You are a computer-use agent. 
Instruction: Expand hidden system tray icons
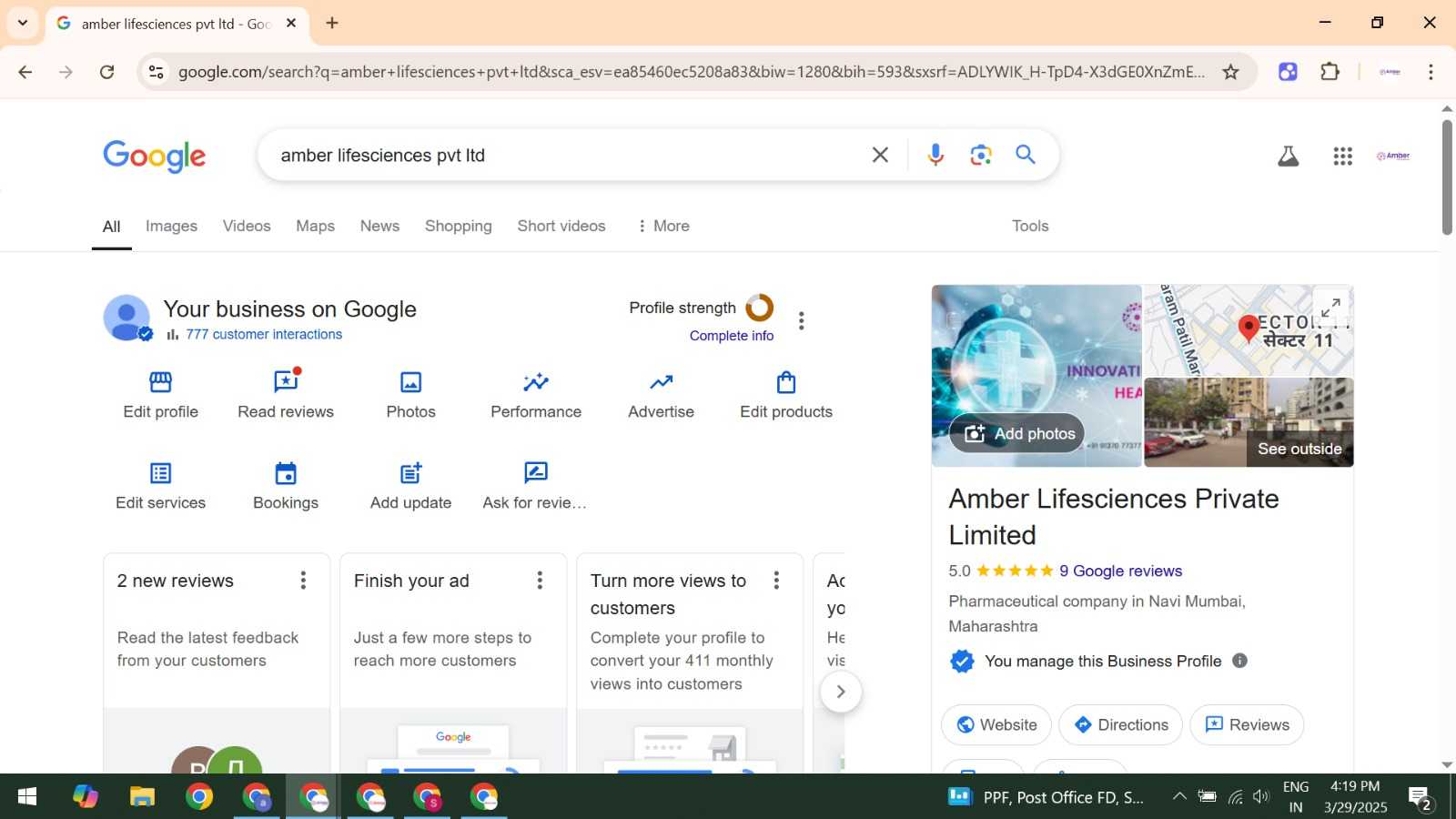click(x=1179, y=796)
